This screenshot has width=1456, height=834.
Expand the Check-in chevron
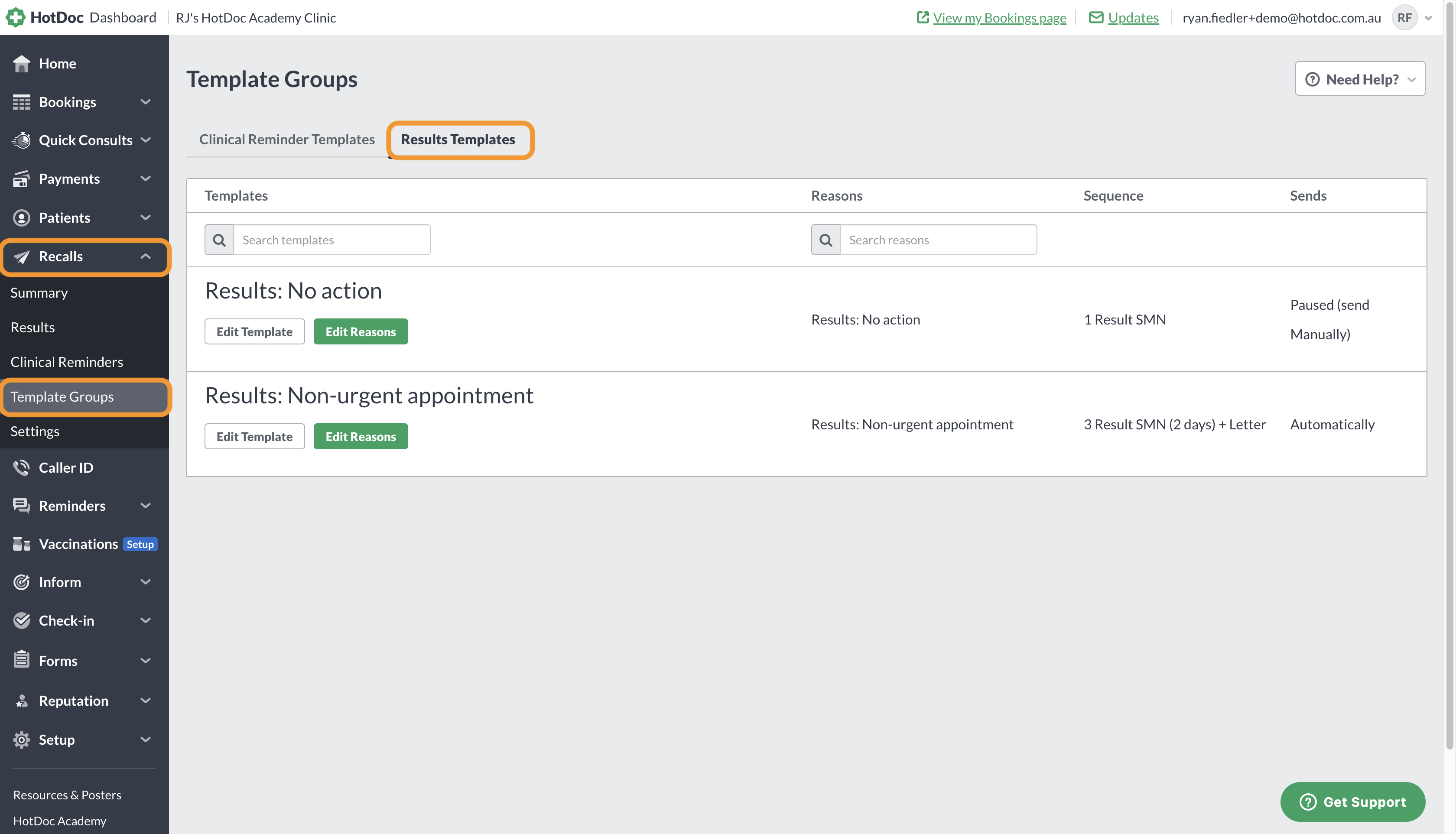click(146, 620)
